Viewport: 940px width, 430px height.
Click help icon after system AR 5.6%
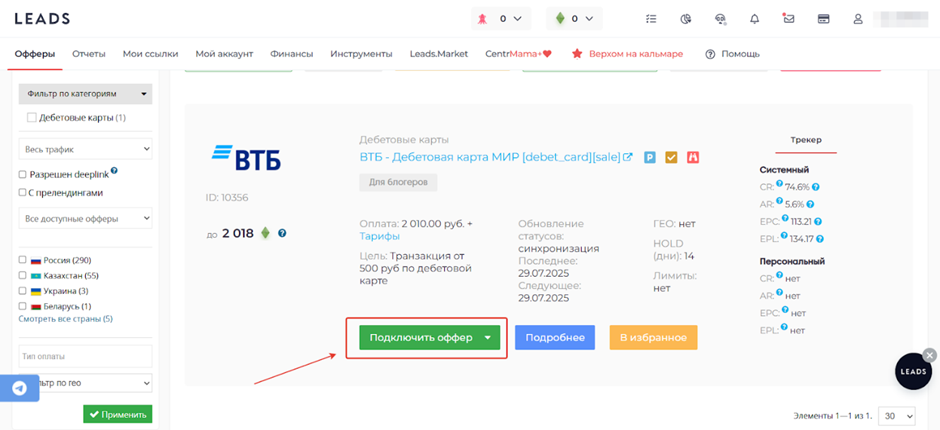(x=811, y=205)
